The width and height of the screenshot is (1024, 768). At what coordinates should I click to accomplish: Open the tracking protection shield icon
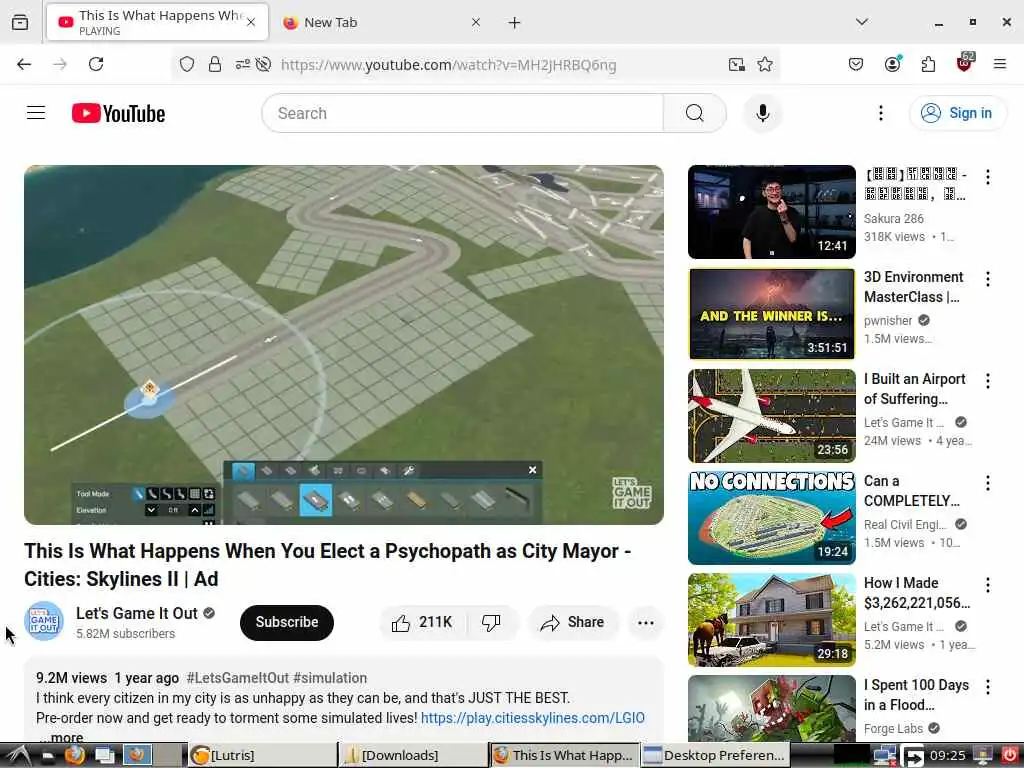tap(187, 64)
